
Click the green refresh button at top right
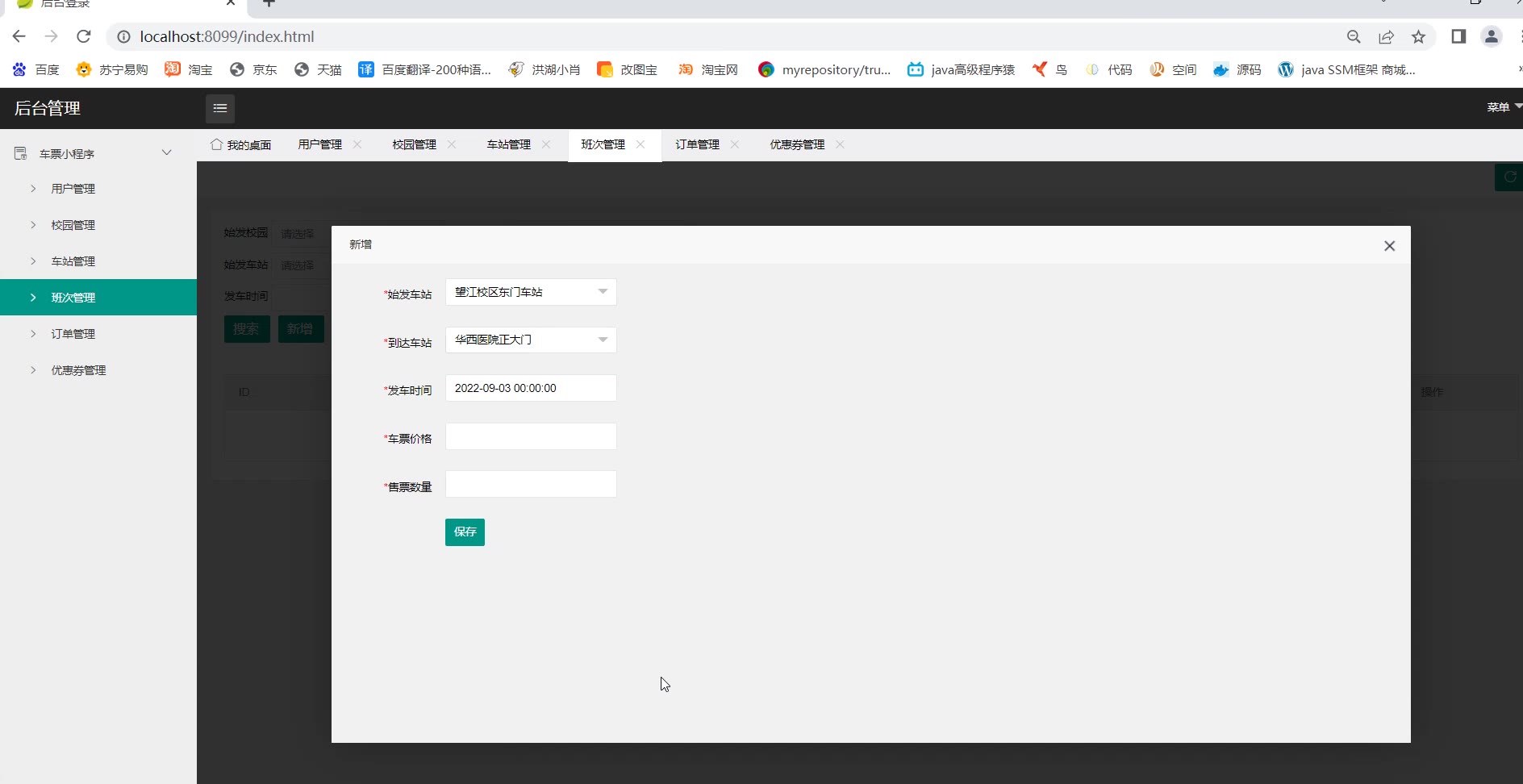tap(1509, 177)
